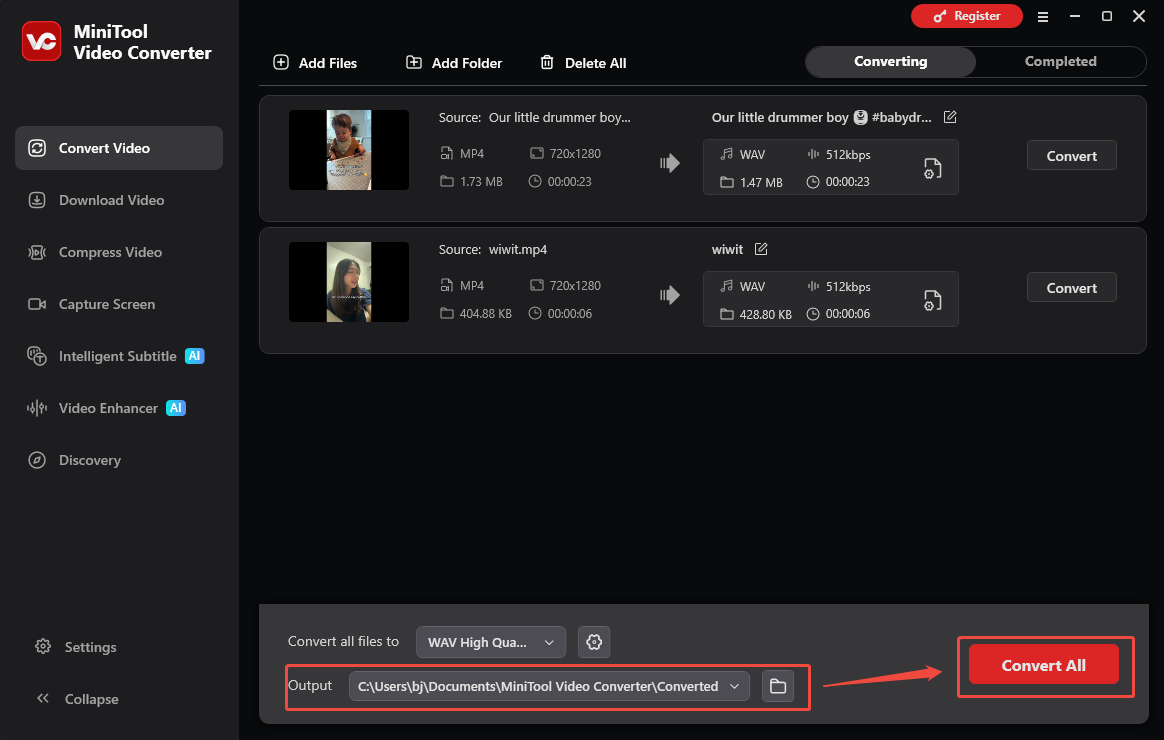Open the hamburger menu in the title bar
Image resolution: width=1164 pixels, height=740 pixels.
(1043, 16)
